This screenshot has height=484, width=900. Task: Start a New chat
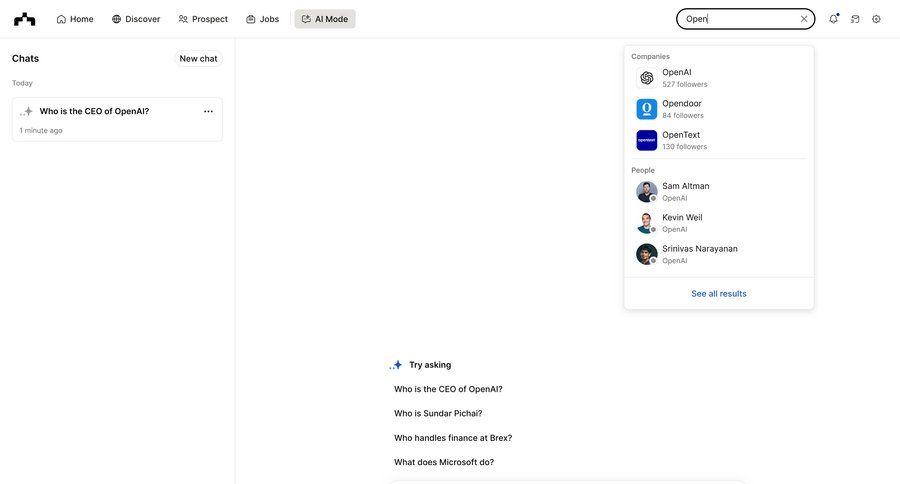pyautogui.click(x=198, y=59)
